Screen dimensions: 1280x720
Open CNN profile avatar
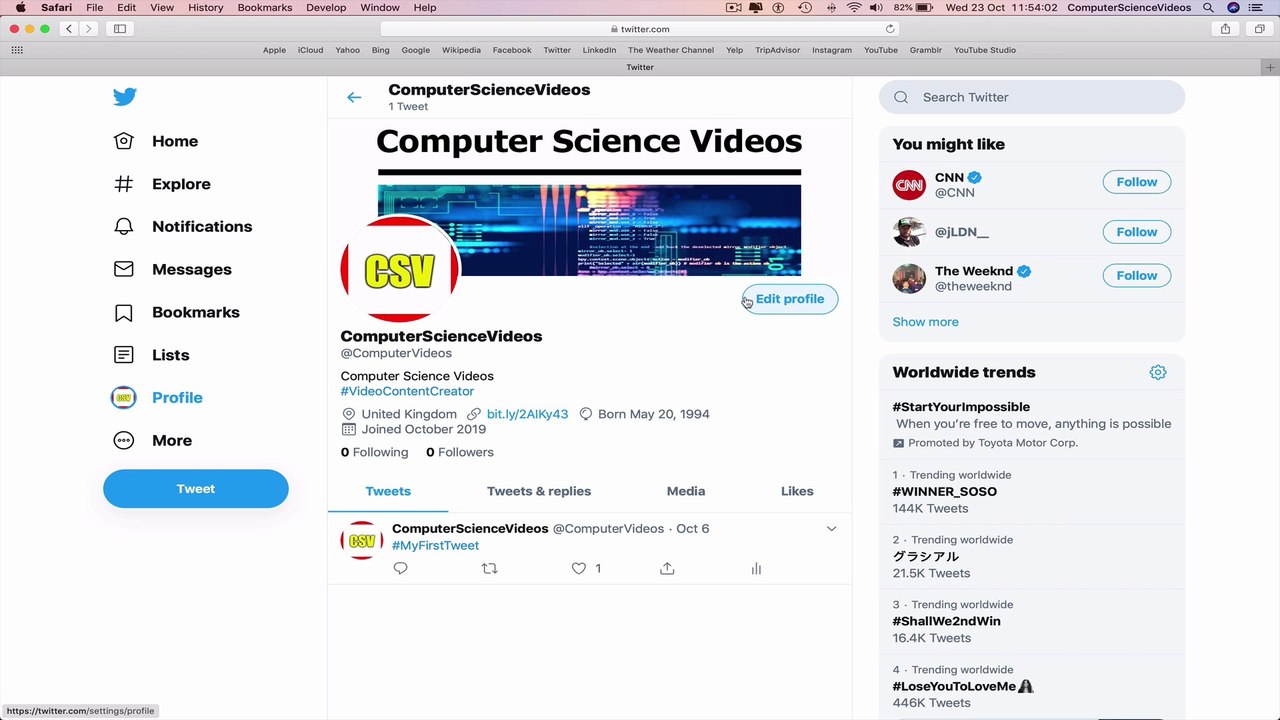[909, 185]
